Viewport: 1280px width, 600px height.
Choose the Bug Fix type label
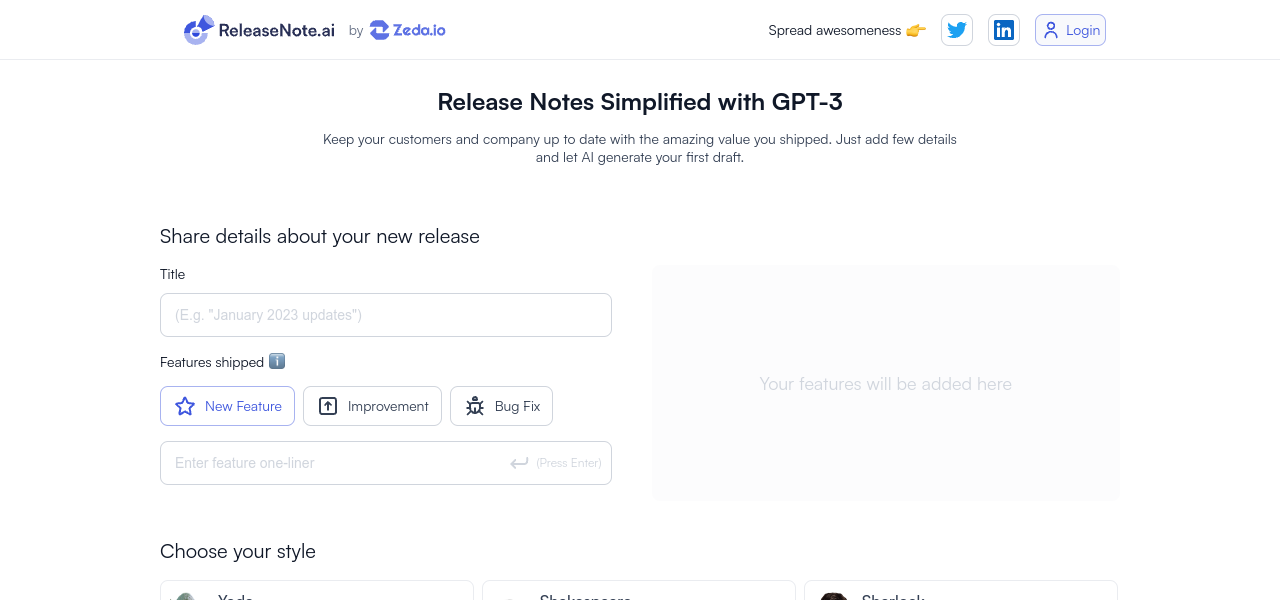click(517, 406)
